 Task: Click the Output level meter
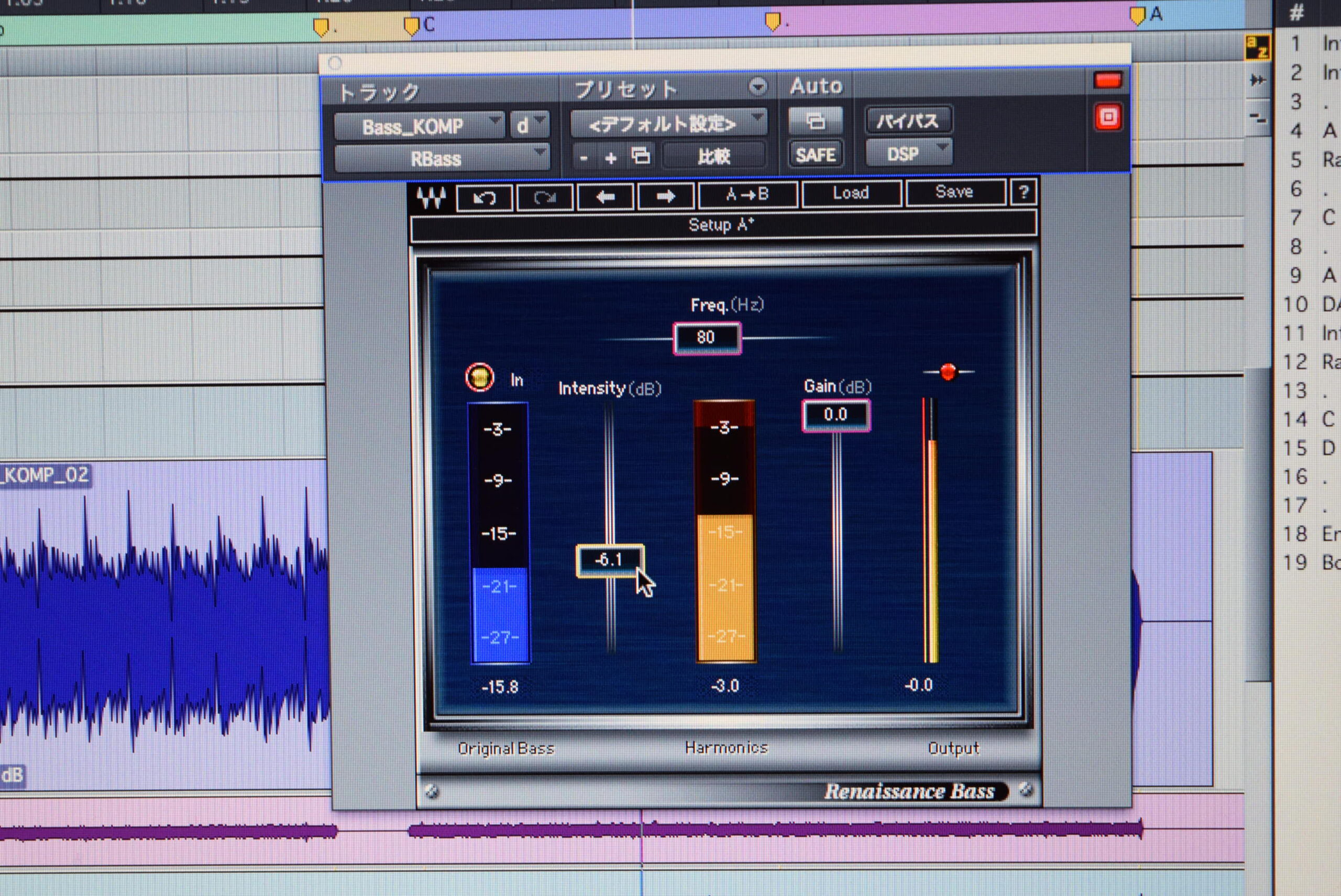(931, 530)
